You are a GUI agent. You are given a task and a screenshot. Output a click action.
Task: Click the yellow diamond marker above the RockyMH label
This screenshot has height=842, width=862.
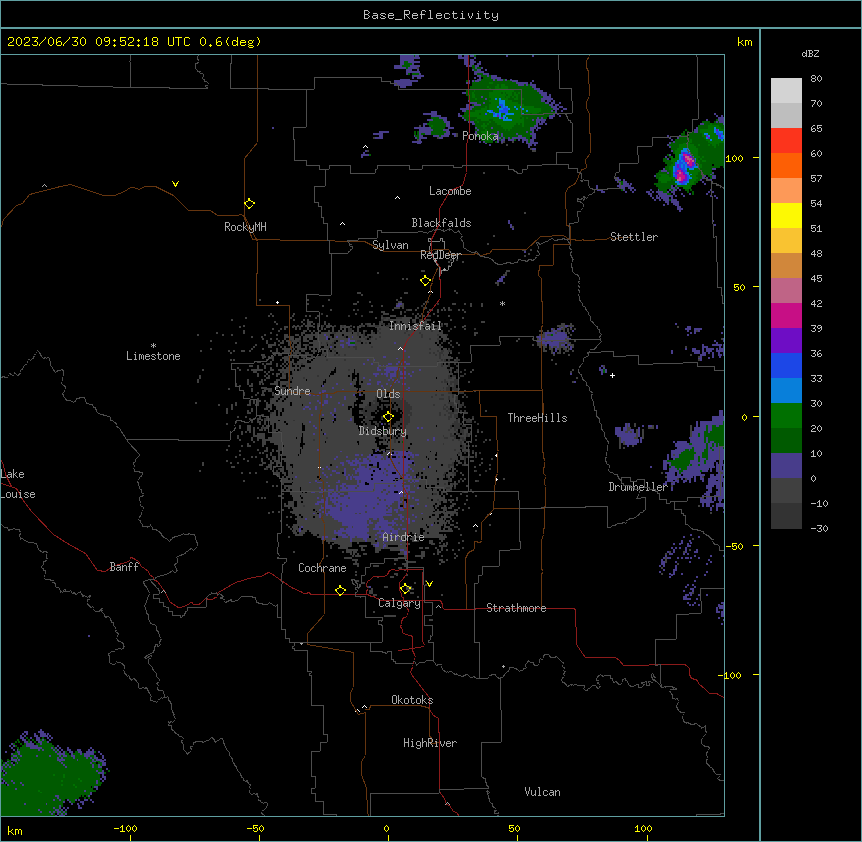coord(249,204)
